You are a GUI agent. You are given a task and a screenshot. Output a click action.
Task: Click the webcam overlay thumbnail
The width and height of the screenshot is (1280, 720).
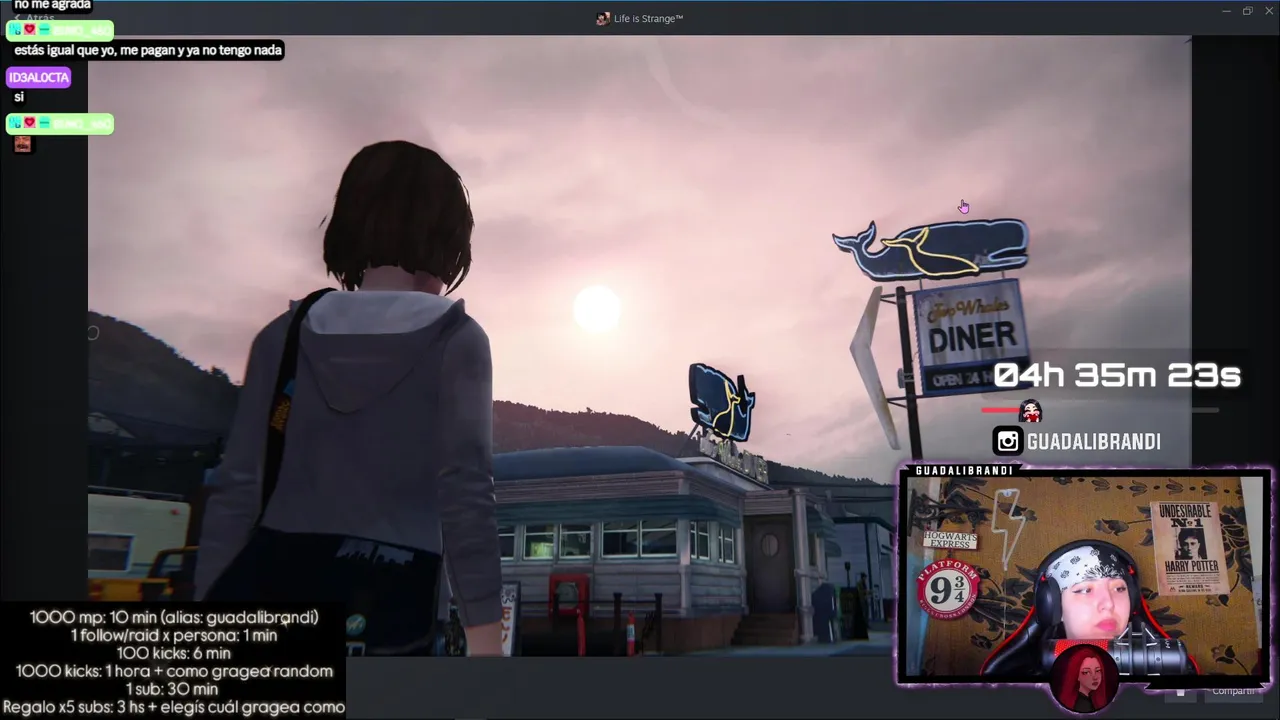[x=1084, y=577]
